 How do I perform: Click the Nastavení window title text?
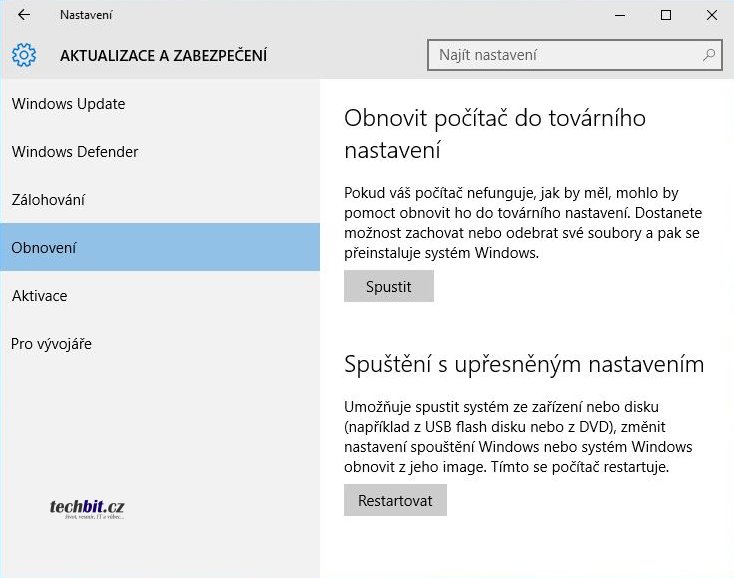click(x=86, y=15)
